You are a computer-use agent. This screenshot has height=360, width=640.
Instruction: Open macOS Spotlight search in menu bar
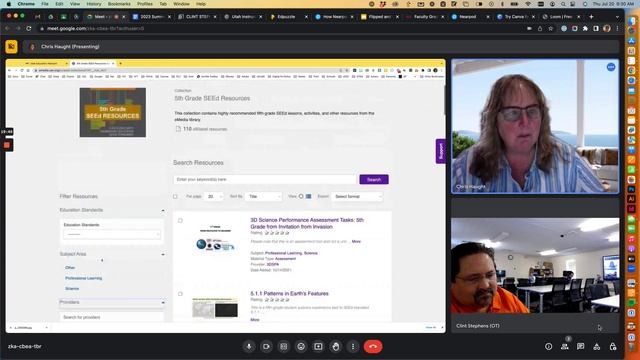563,4
